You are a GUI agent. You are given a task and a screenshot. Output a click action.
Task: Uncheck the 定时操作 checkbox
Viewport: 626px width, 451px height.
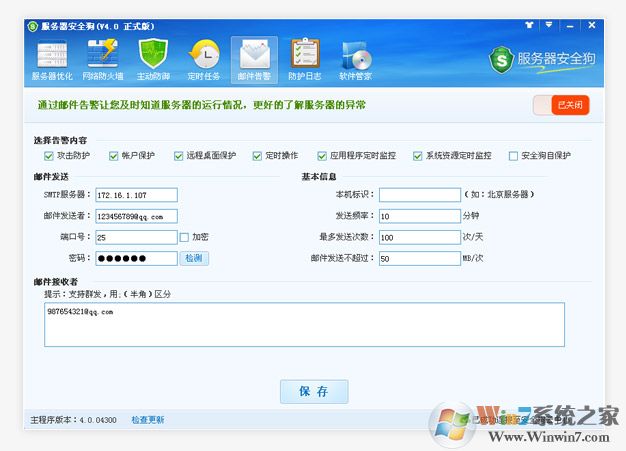pos(257,156)
